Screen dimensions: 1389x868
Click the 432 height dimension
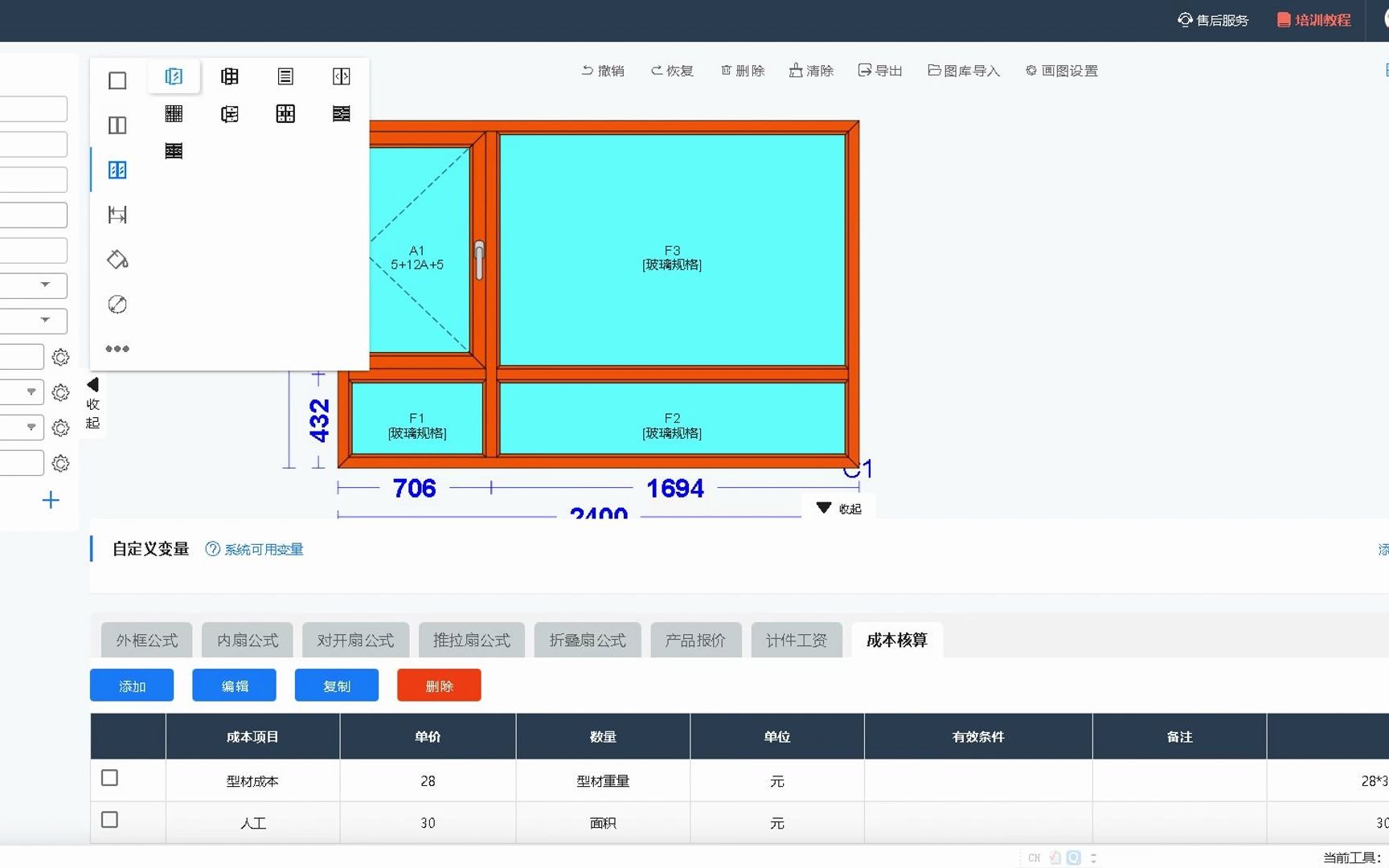(x=319, y=420)
